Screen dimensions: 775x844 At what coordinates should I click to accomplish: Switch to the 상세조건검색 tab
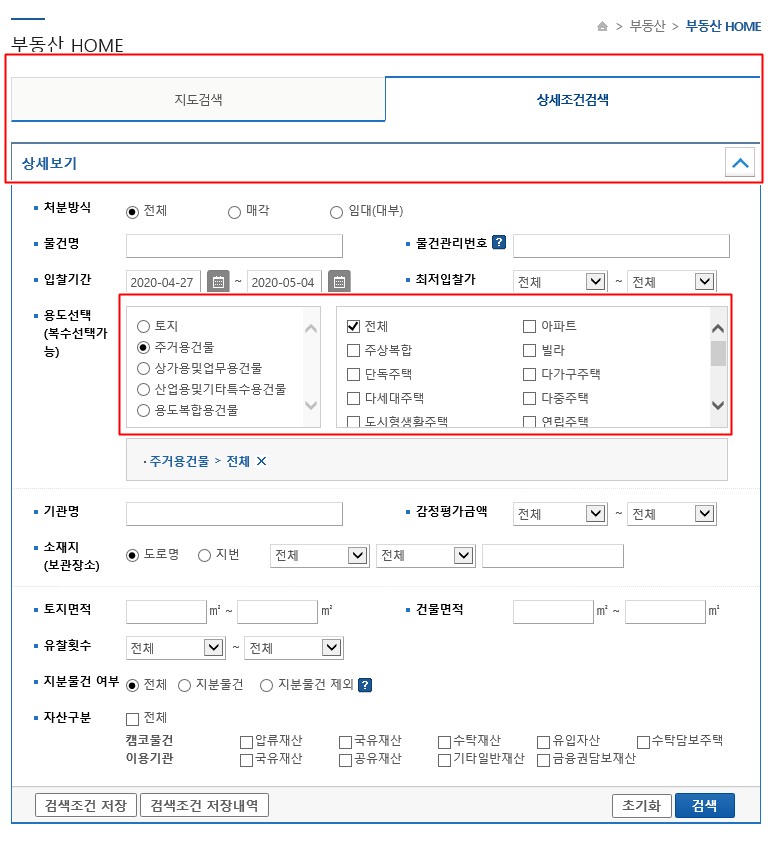coord(572,100)
